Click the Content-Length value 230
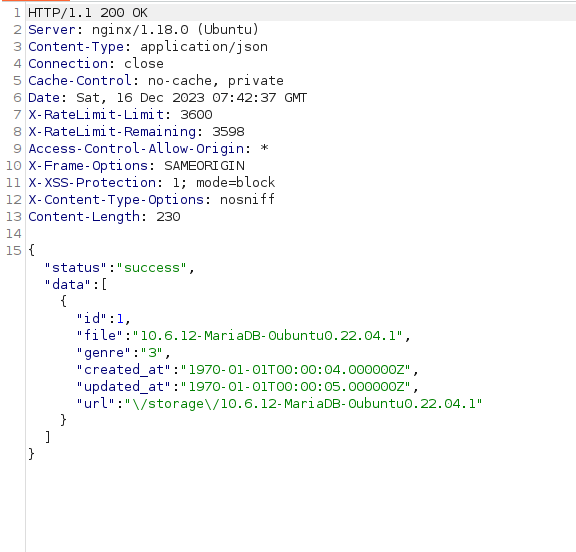This screenshot has width=576, height=552. (x=168, y=216)
